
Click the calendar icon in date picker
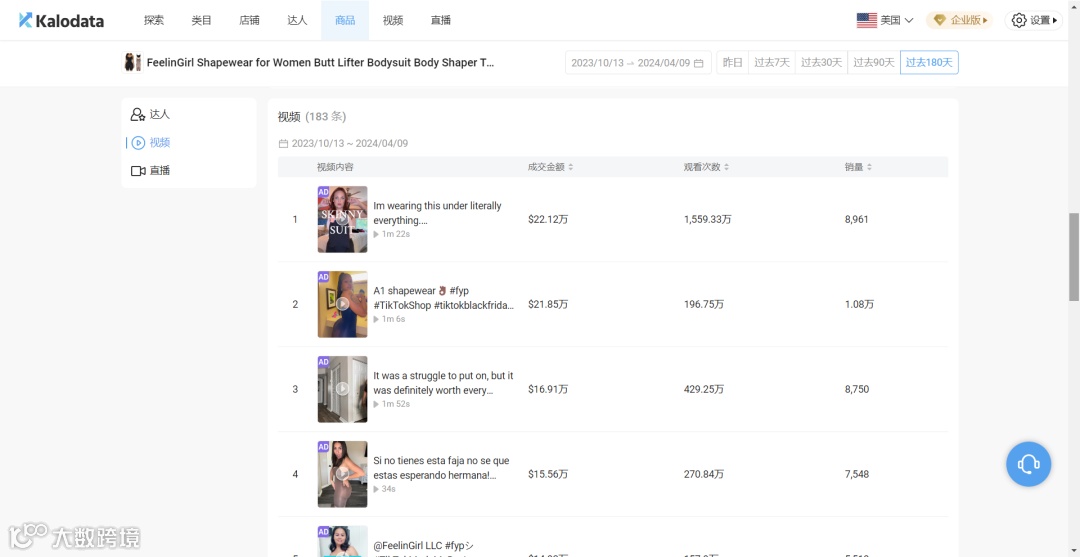click(x=698, y=63)
